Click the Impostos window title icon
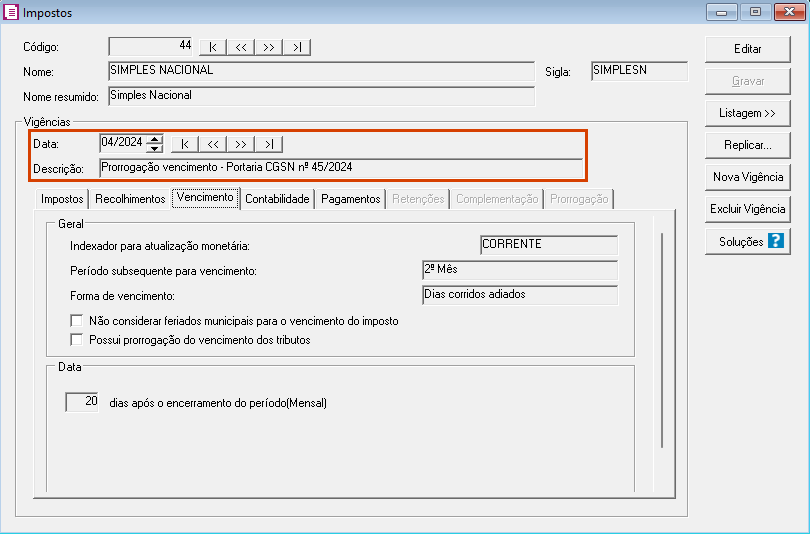 pyautogui.click(x=10, y=12)
